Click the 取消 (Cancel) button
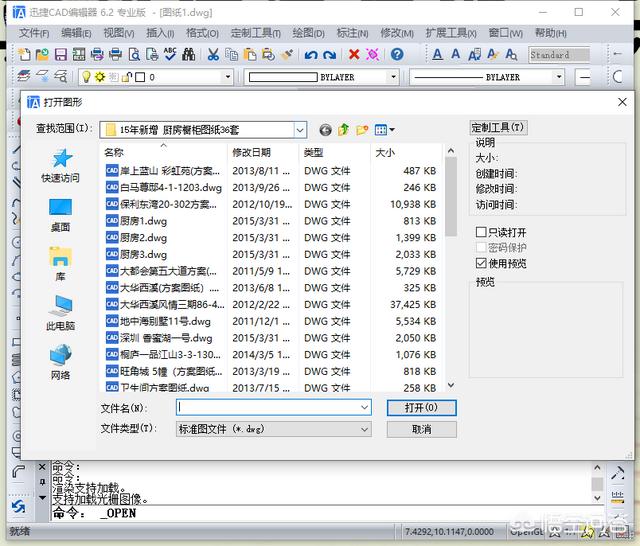Screen dimensions: 640x546 coord(421,429)
